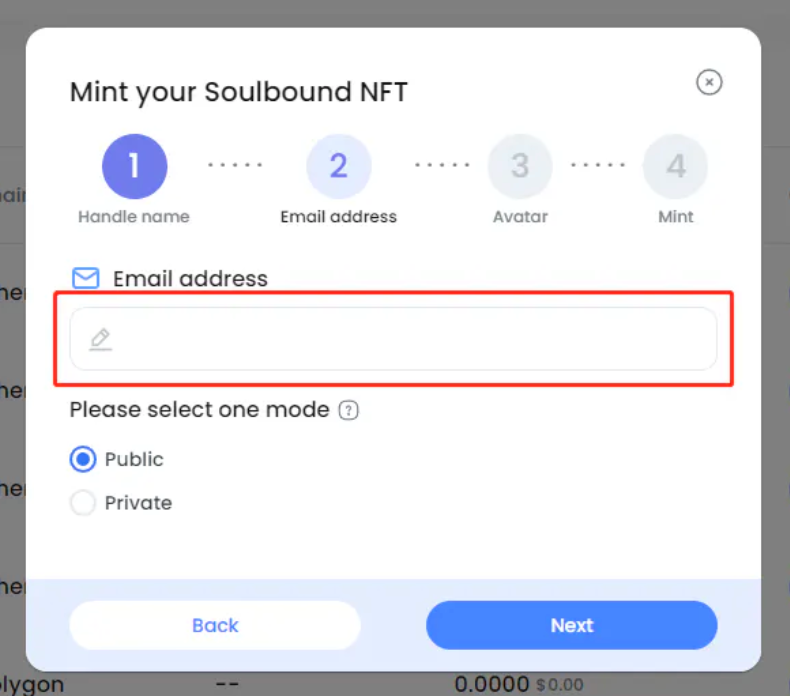Click the Next button
This screenshot has width=790, height=696.
[572, 625]
